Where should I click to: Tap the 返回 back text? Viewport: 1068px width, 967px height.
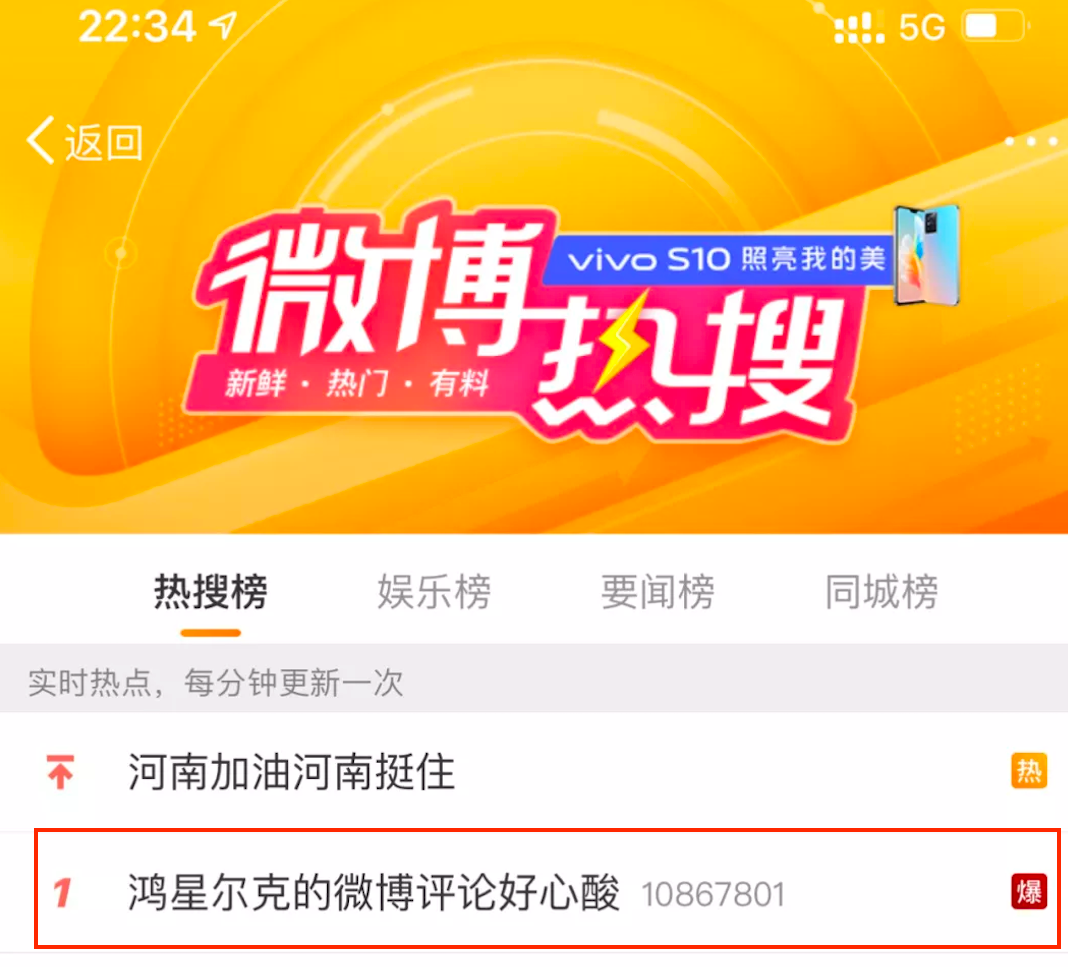tap(104, 142)
